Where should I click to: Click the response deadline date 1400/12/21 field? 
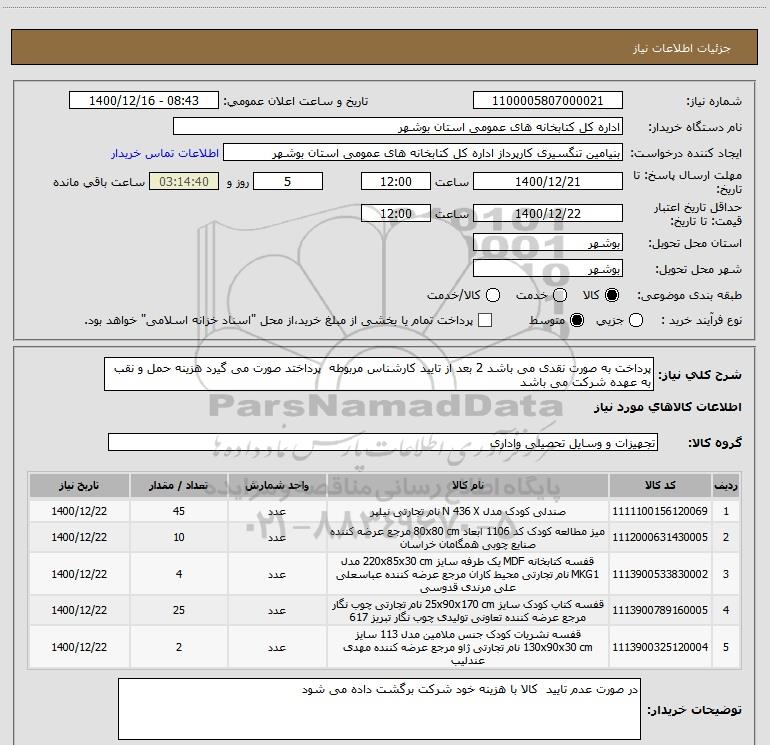pos(548,182)
